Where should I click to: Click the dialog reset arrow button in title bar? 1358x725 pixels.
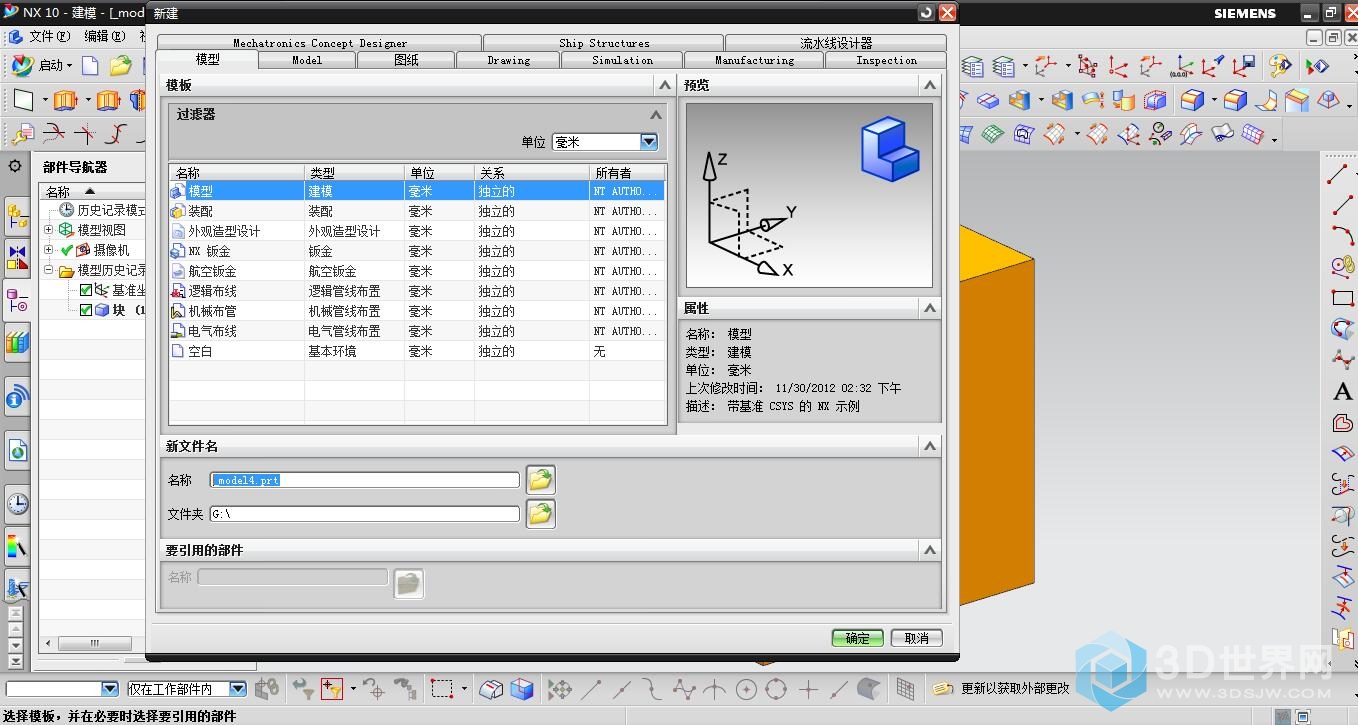coord(926,13)
